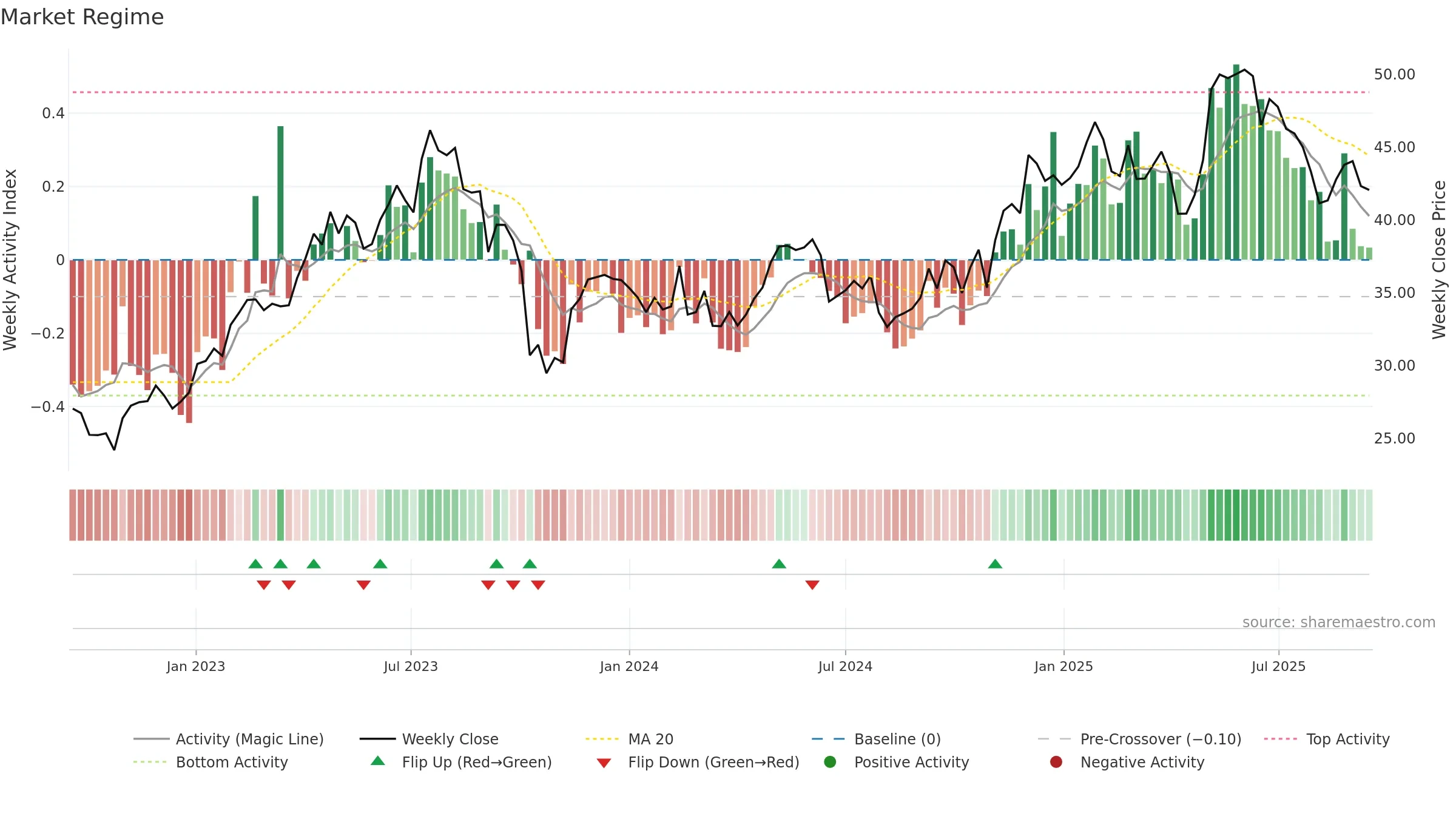
Task: Click the Weekly Activity Index axis title
Action: click(x=10, y=260)
